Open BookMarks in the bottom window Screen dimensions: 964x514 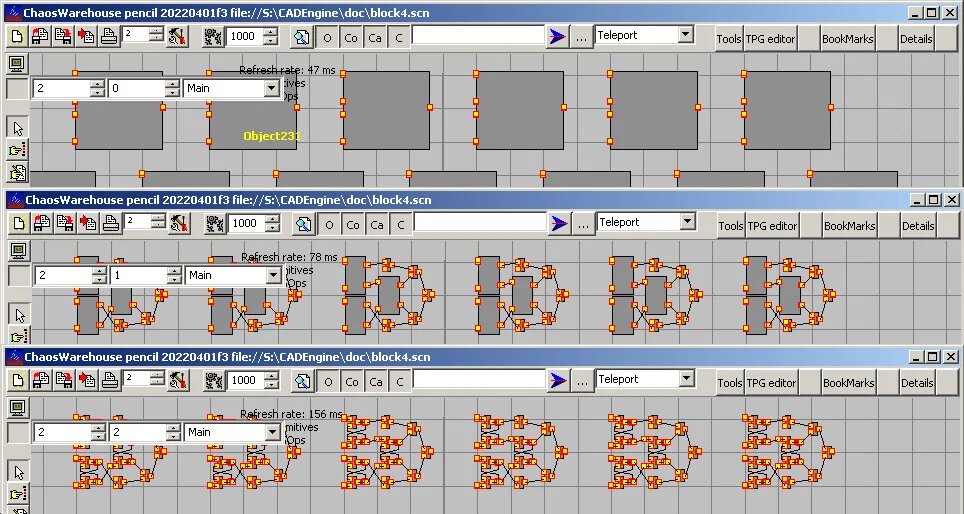(x=848, y=383)
